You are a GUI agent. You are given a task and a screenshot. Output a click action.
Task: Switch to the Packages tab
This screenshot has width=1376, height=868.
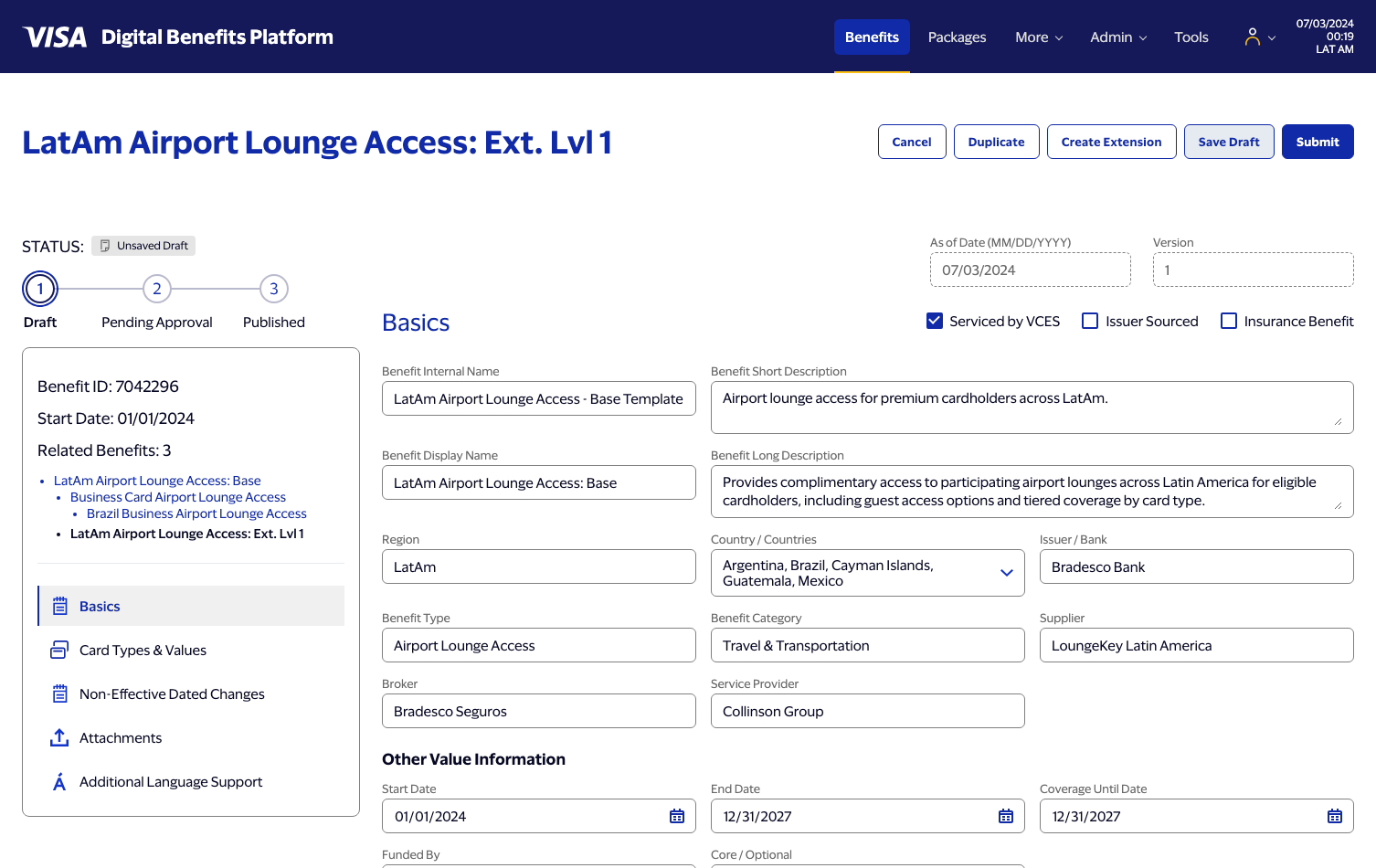[x=957, y=37]
